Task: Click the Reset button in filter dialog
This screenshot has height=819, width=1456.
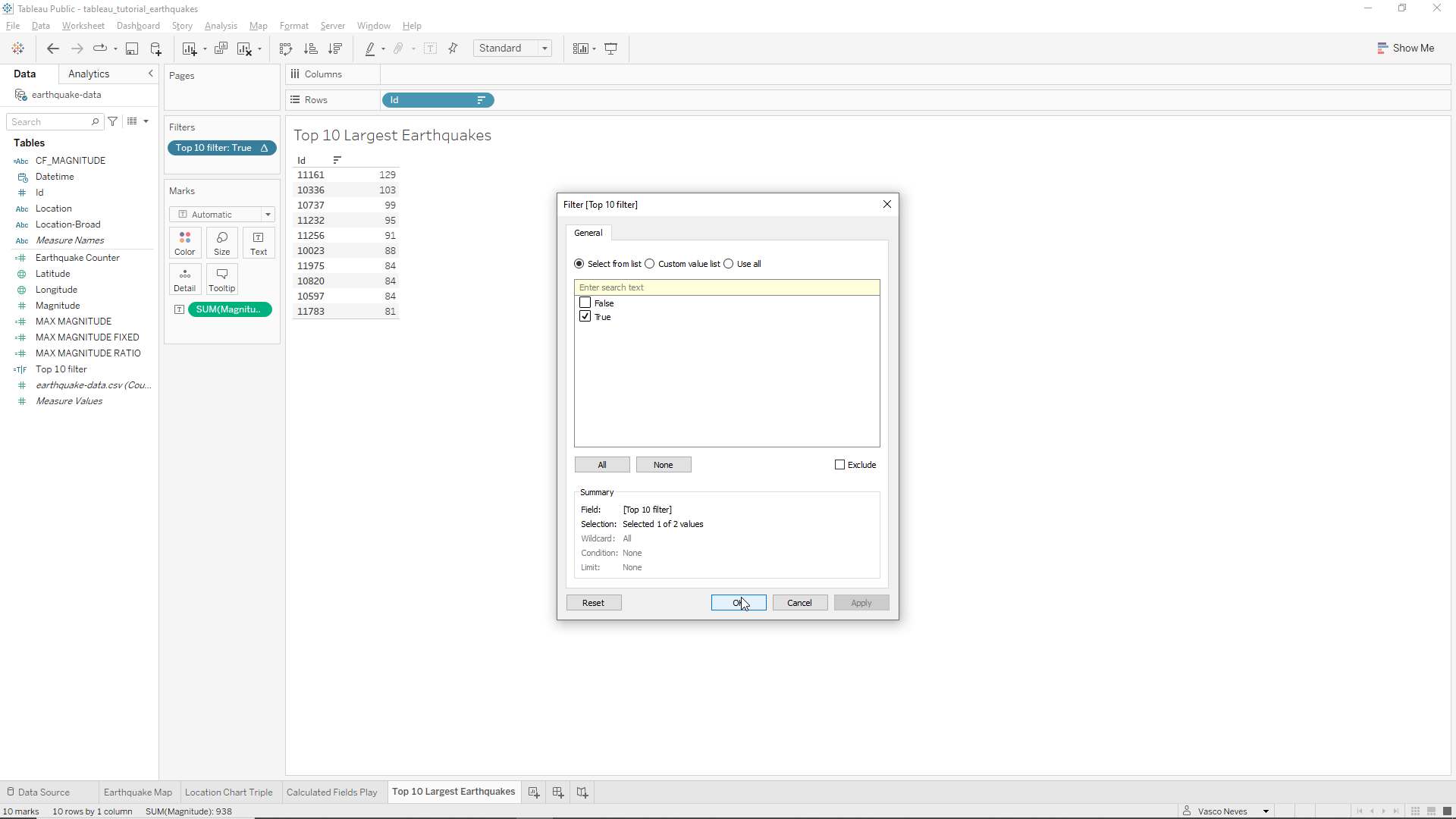Action: pyautogui.click(x=594, y=603)
